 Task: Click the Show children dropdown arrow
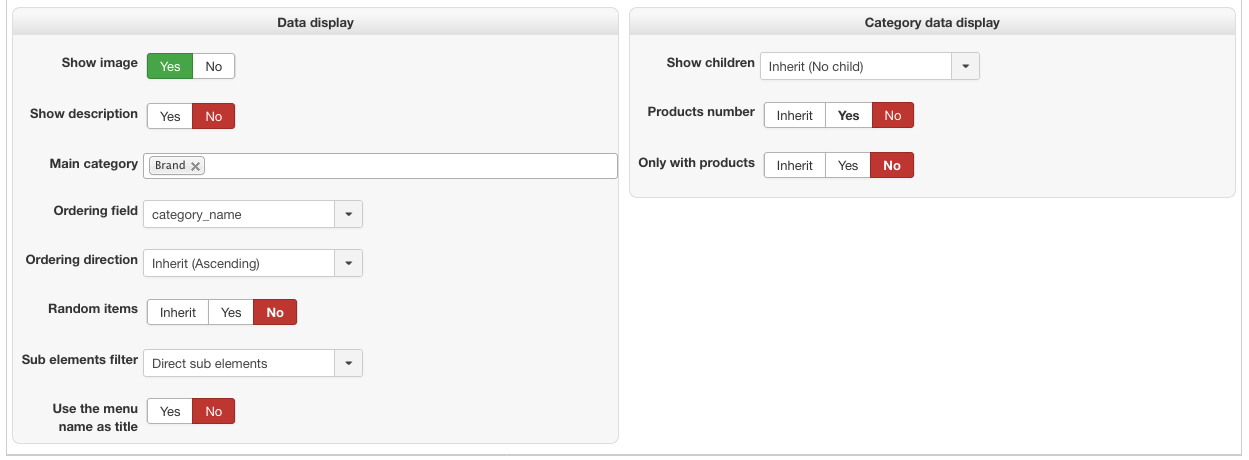tap(965, 66)
